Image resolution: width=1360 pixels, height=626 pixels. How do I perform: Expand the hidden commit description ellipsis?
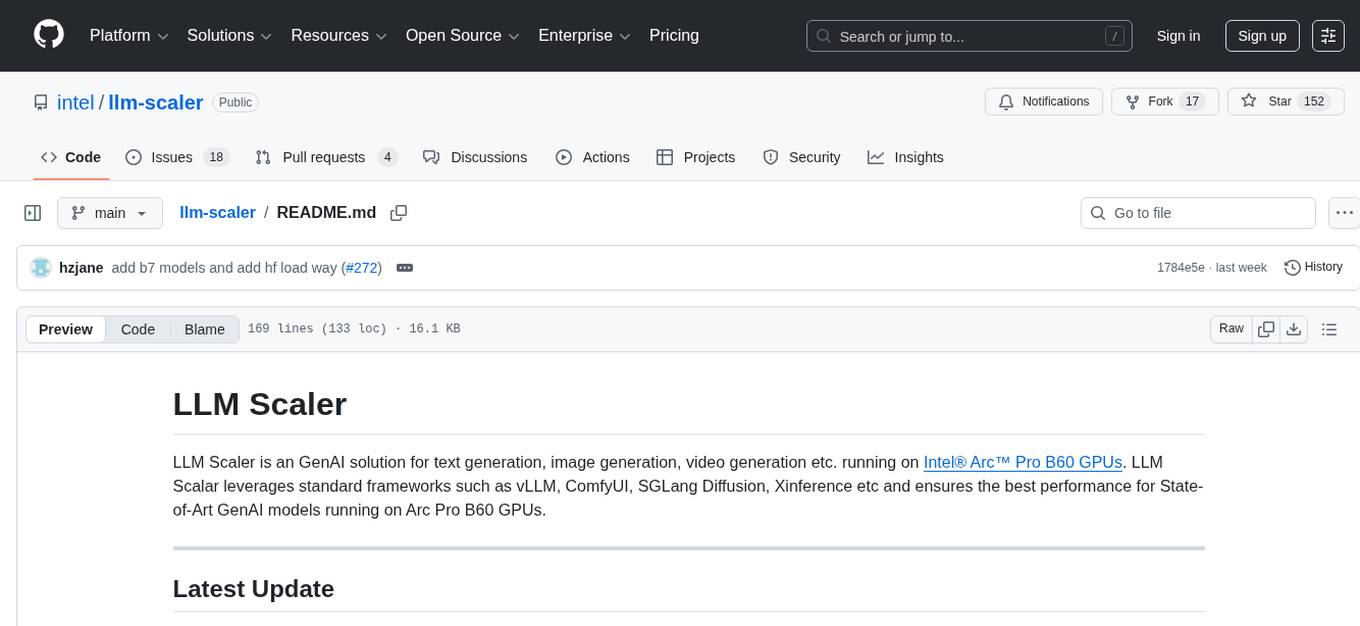click(x=404, y=267)
